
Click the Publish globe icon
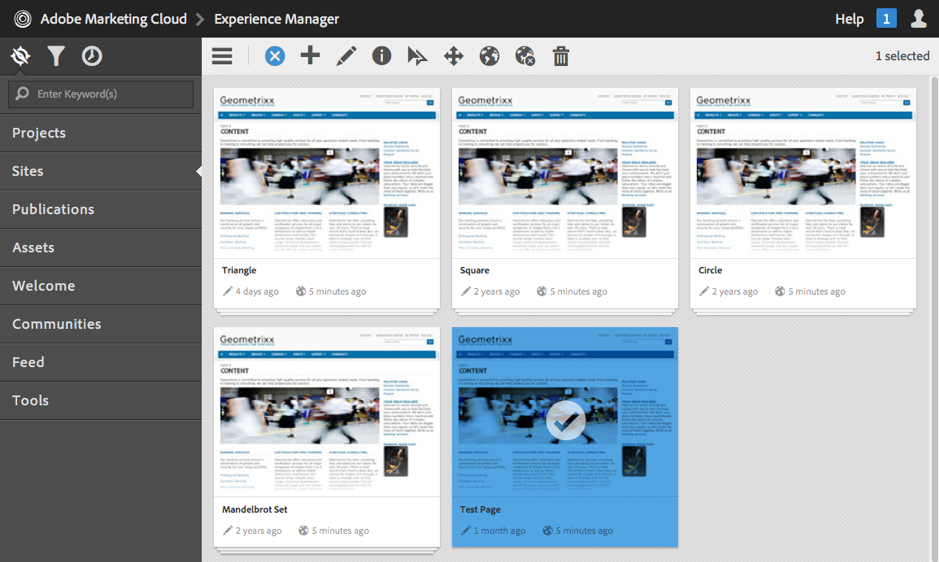[489, 56]
